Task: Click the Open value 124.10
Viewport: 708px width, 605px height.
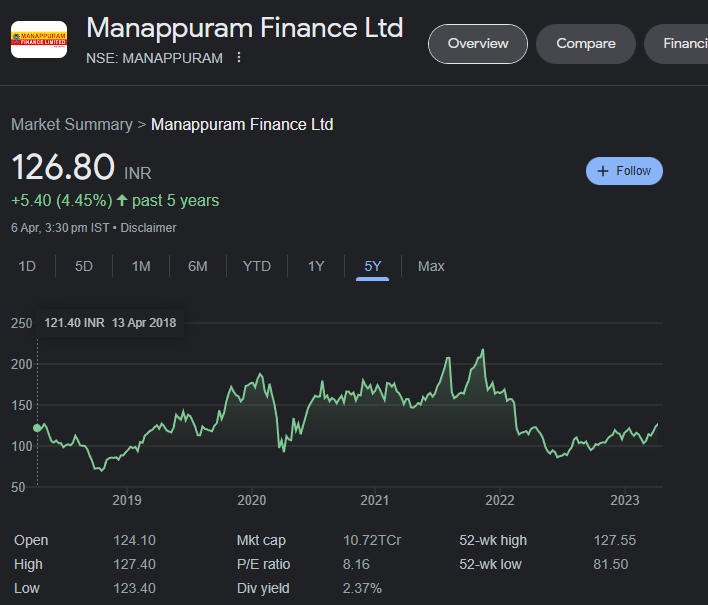Action: 134,540
